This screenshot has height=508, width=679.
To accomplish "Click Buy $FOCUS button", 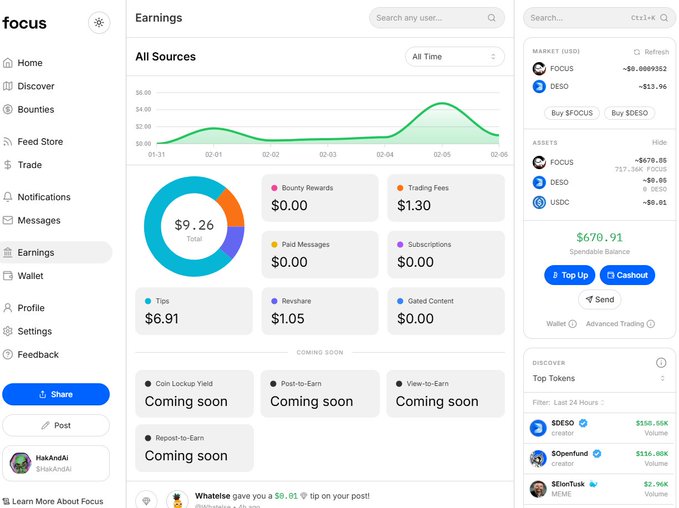I will (x=572, y=113).
